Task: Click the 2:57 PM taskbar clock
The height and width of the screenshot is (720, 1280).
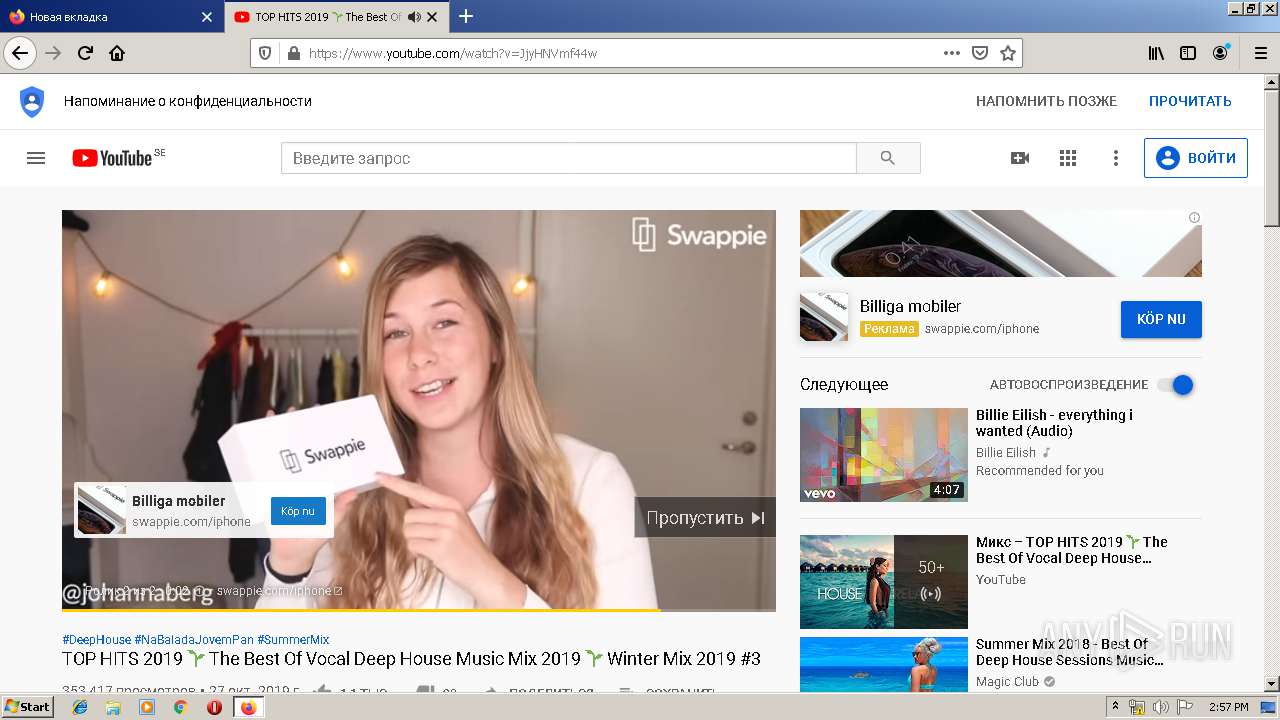Action: [x=1229, y=707]
